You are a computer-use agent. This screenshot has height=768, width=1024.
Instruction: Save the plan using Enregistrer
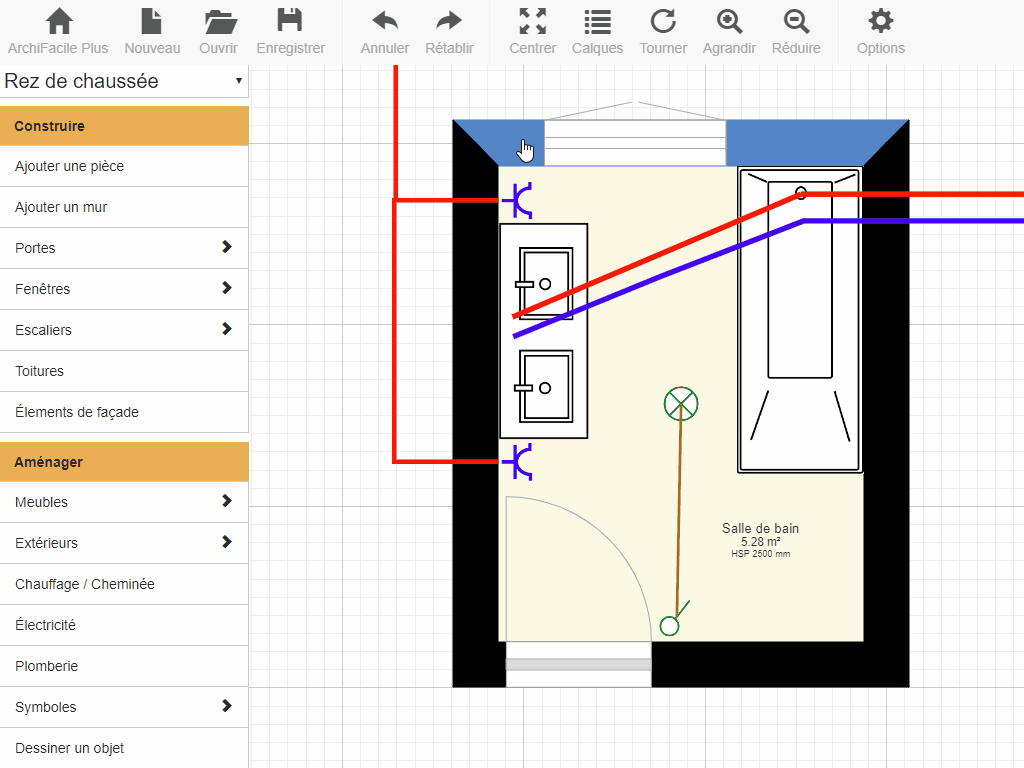[290, 31]
